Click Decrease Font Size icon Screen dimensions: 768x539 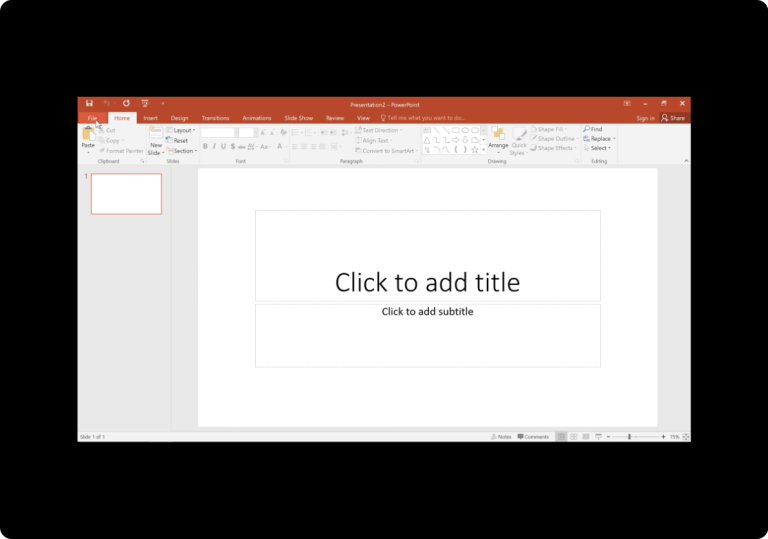[x=272, y=133]
